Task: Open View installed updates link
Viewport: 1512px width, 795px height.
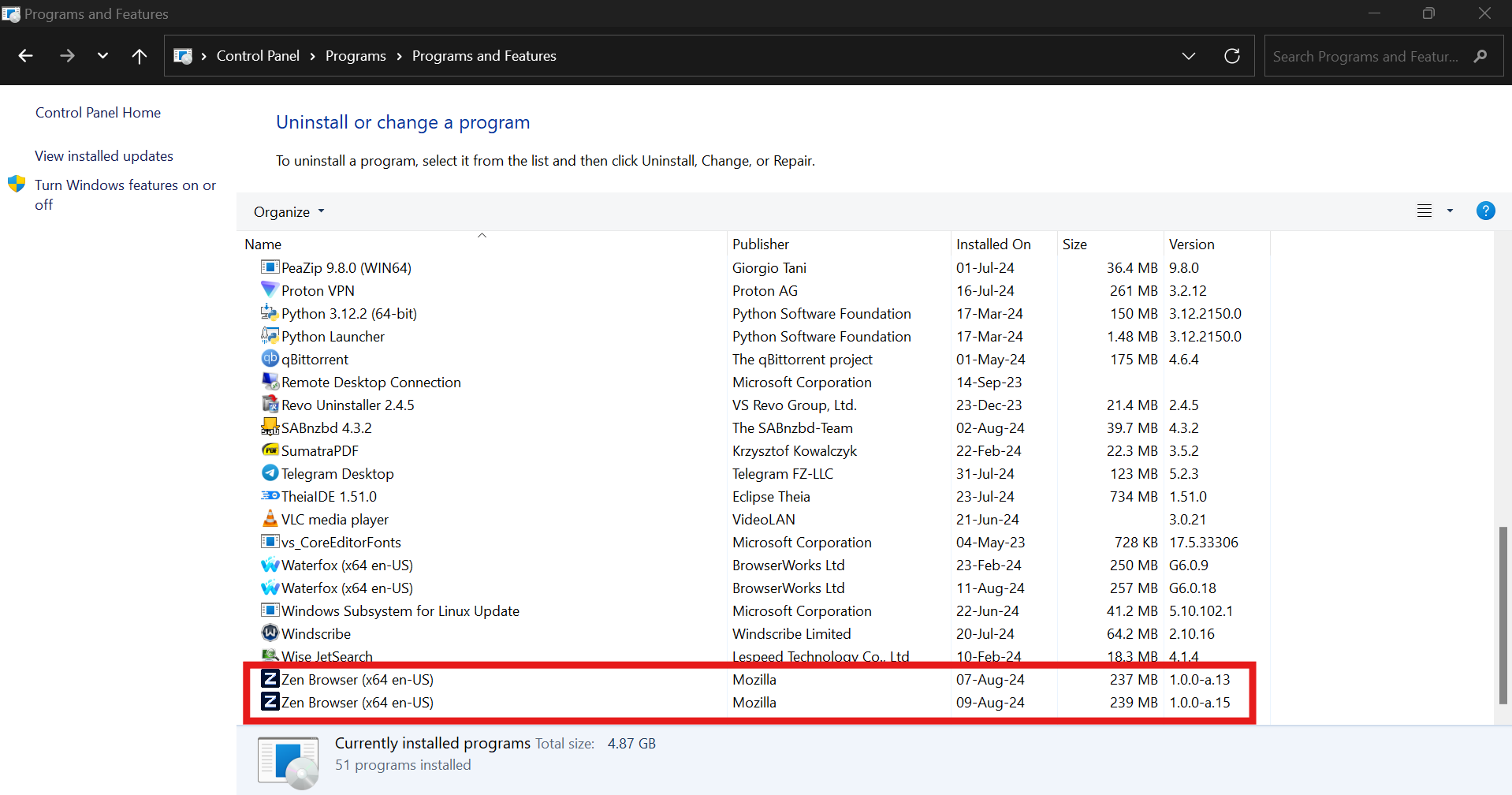Action: coord(104,156)
